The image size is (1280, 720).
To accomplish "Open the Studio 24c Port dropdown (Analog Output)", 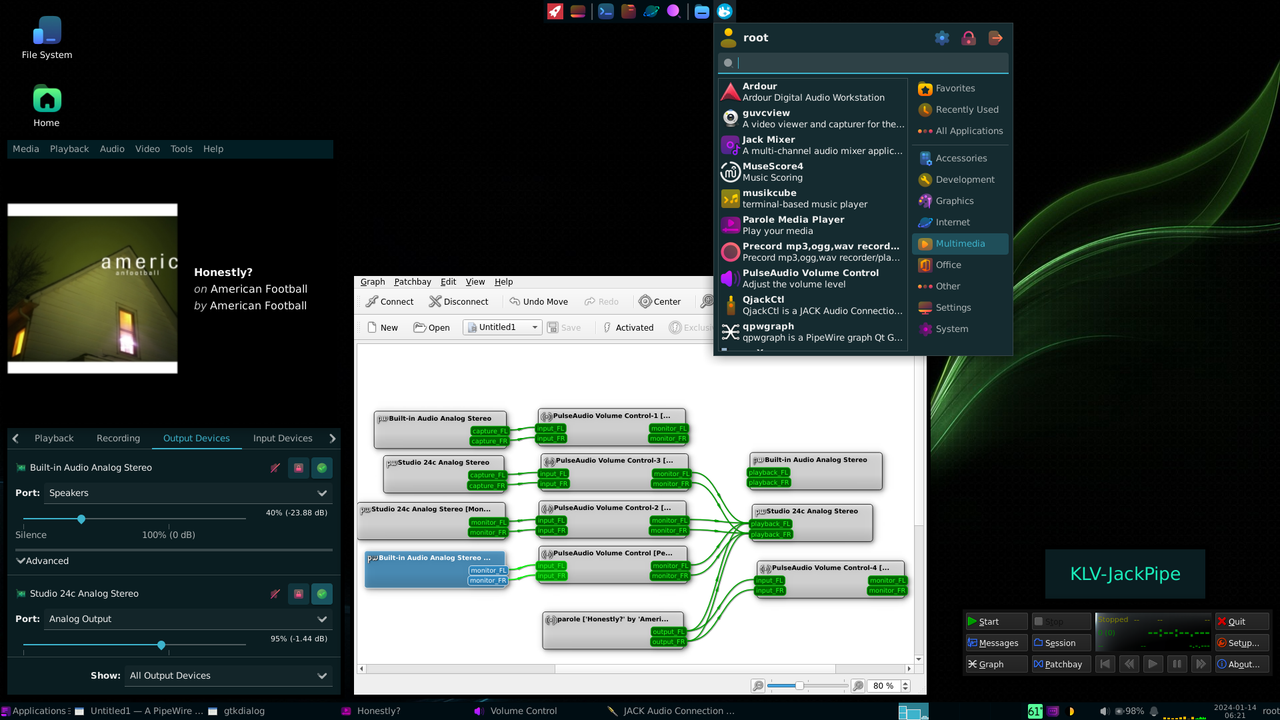I will [x=189, y=619].
